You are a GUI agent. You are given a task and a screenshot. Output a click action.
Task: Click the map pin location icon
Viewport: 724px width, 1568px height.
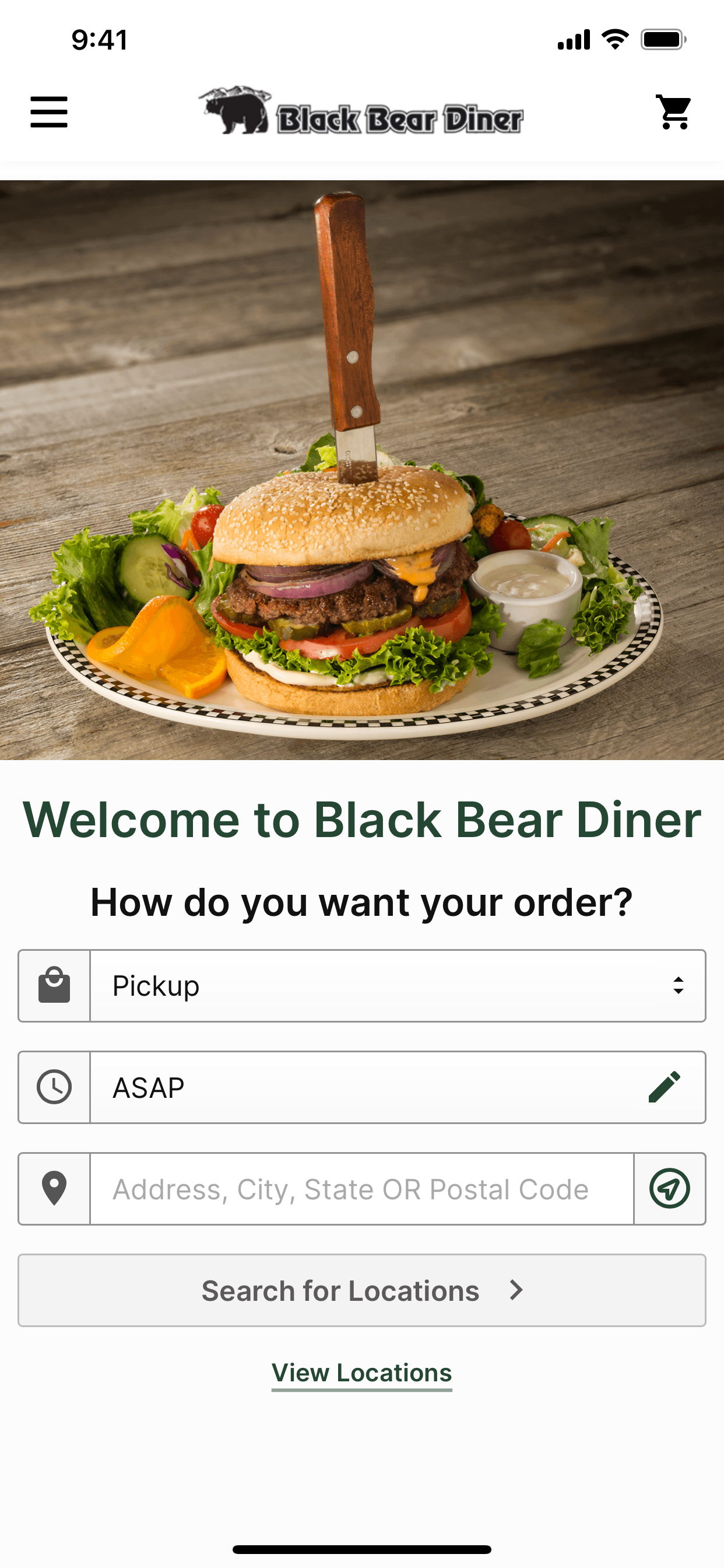[54, 1188]
